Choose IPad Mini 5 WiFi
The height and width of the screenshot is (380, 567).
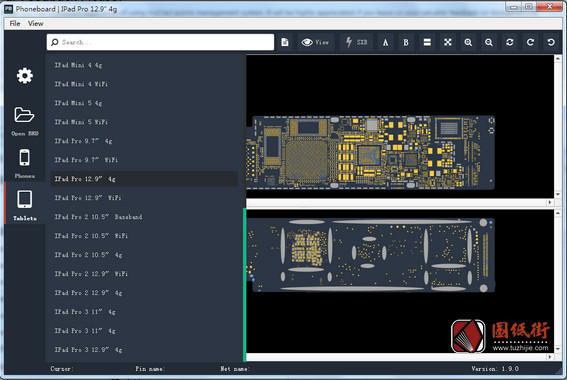coord(144,122)
